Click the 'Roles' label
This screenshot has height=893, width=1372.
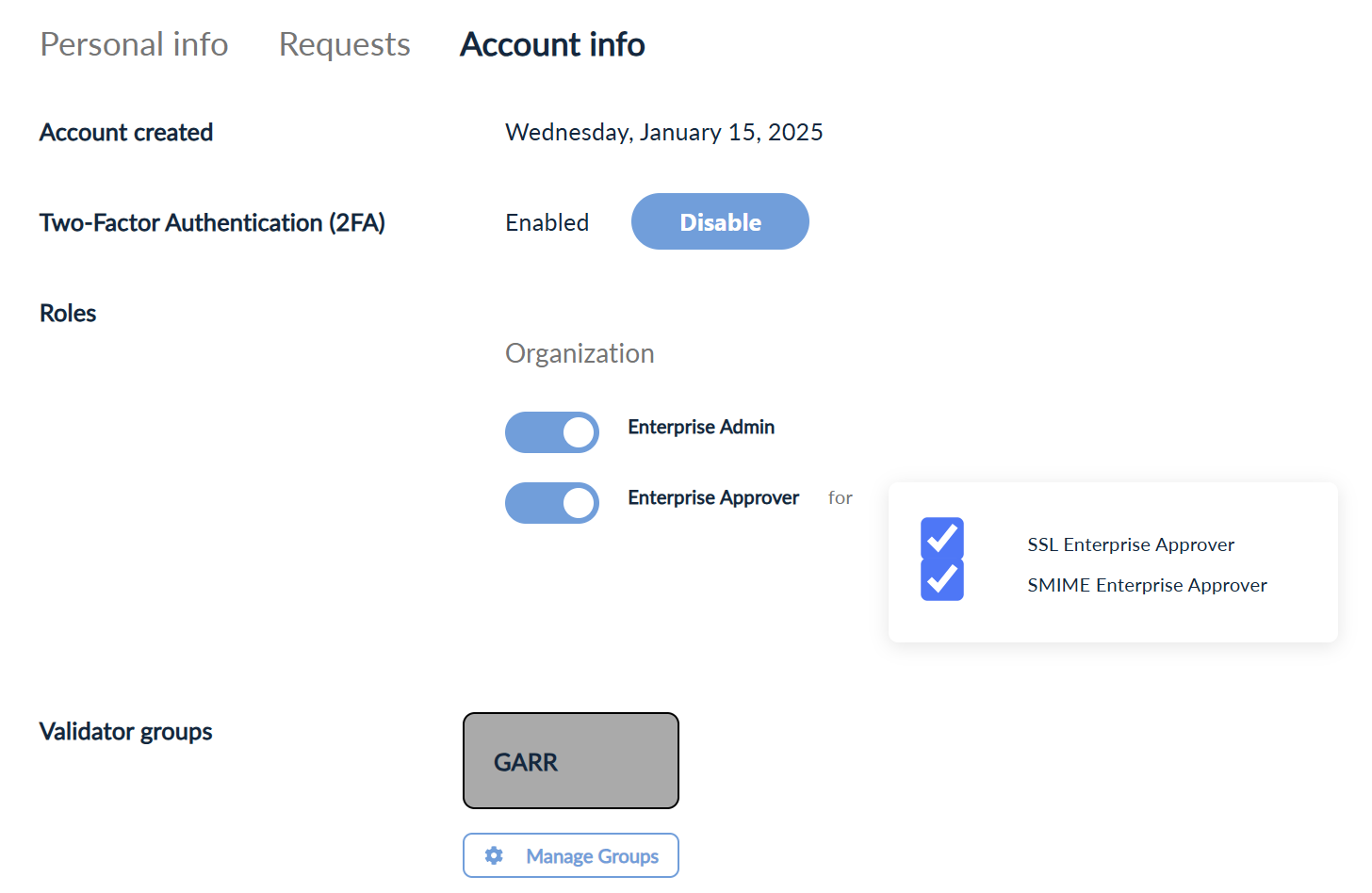pyautogui.click(x=68, y=313)
